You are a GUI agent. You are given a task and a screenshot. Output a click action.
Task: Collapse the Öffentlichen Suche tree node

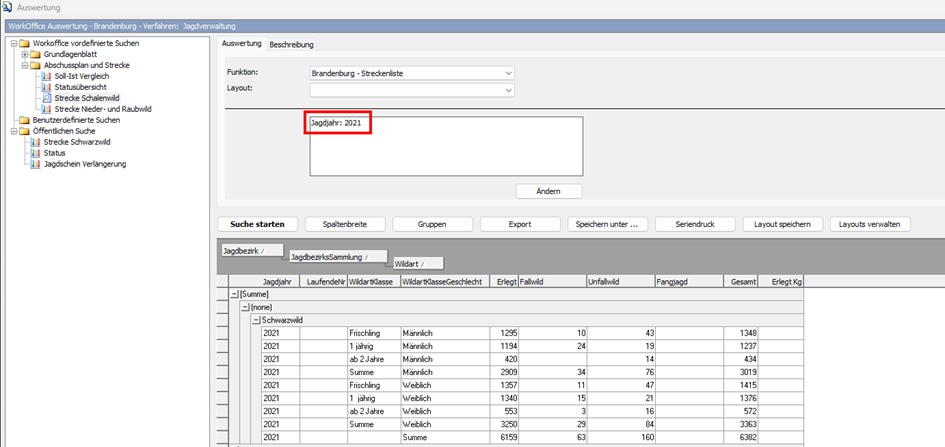(13, 131)
